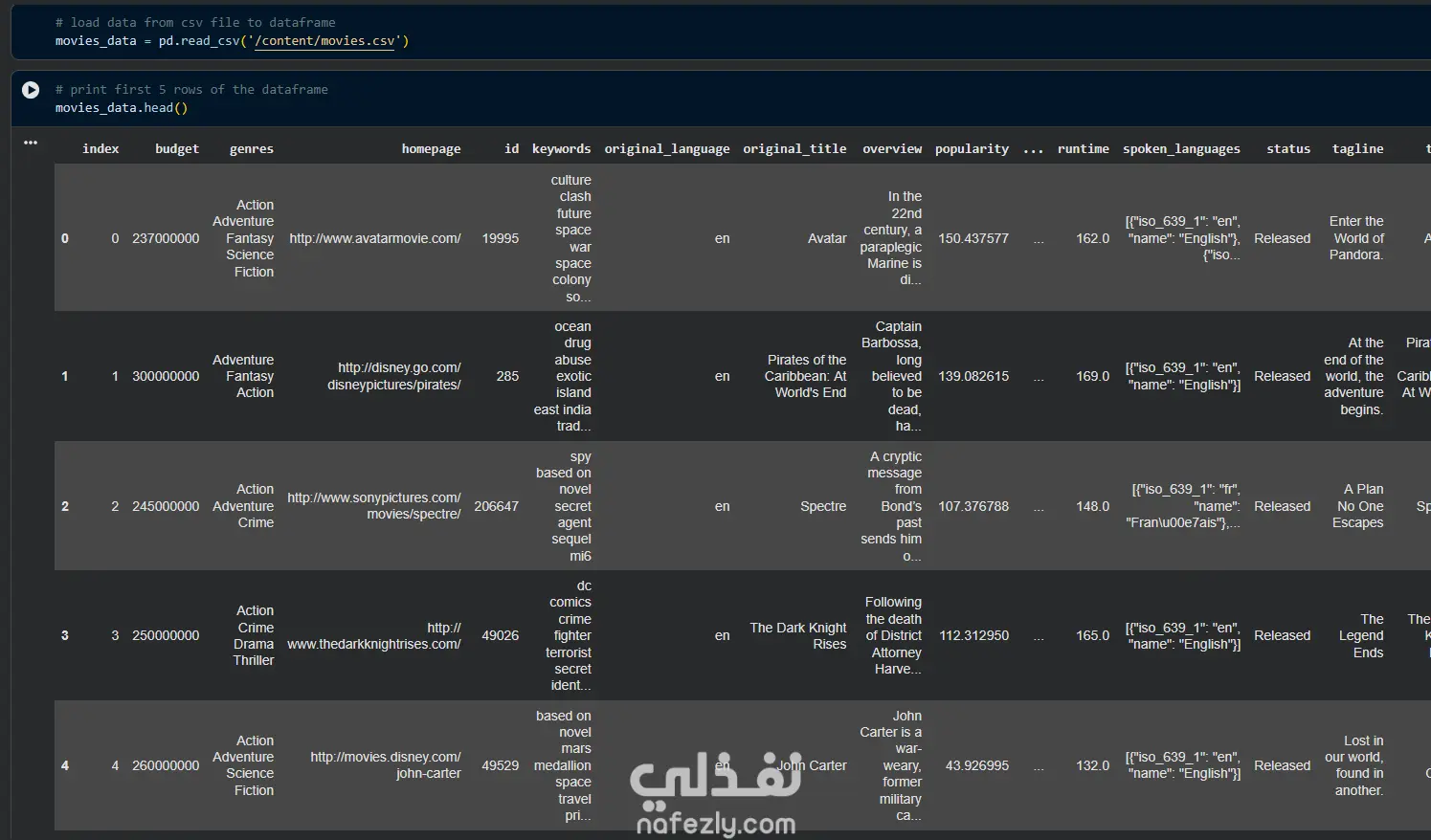Click the popularity column header
Screen dimensions: 1431x840
972,149
